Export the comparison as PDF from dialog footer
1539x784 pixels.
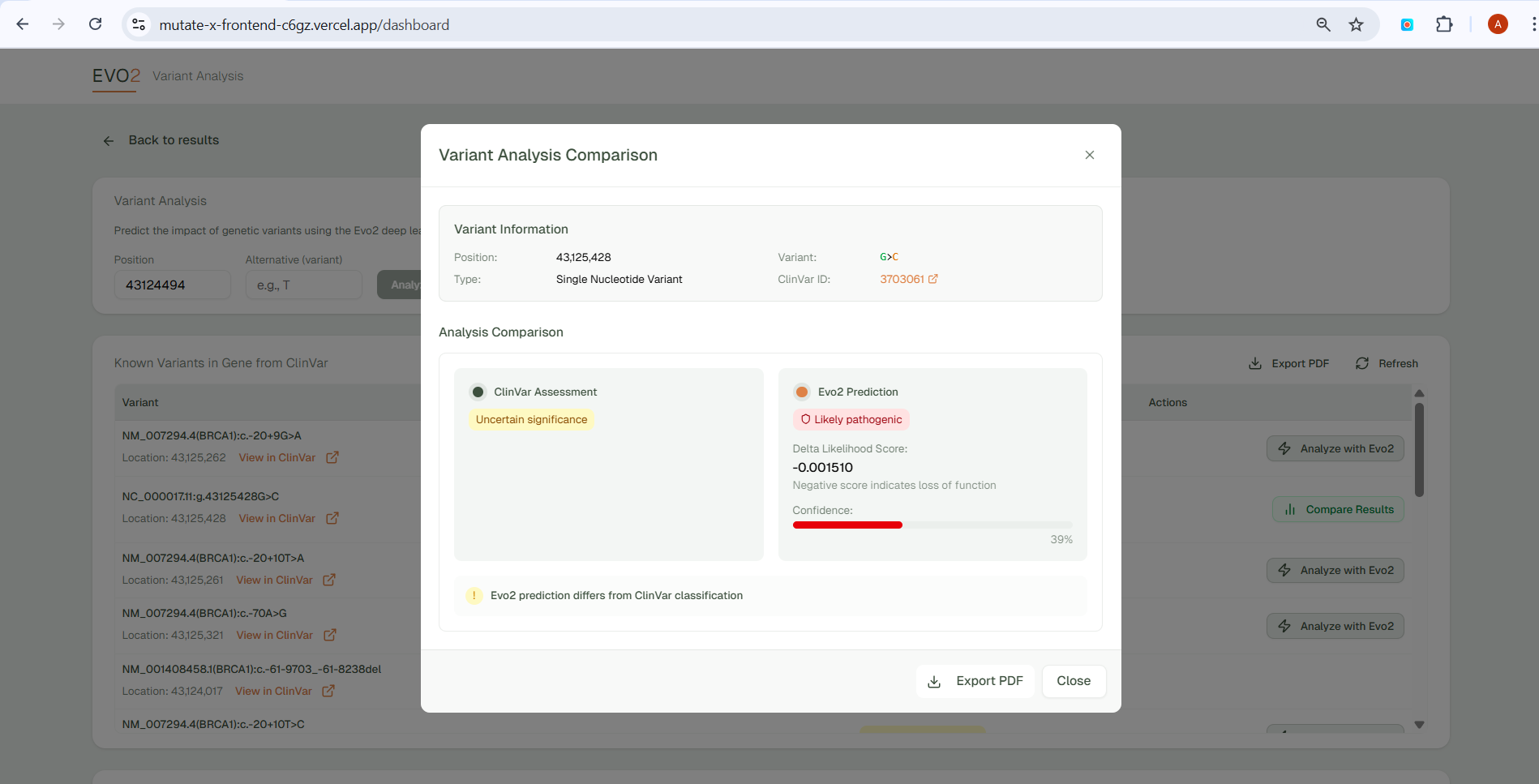[x=975, y=681]
